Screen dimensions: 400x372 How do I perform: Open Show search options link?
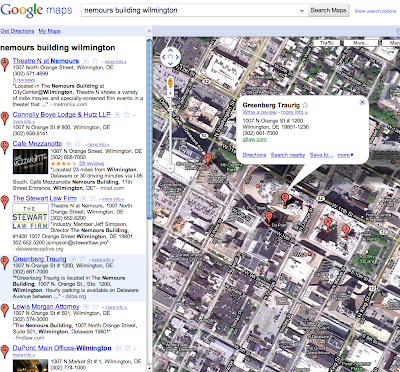[375, 11]
